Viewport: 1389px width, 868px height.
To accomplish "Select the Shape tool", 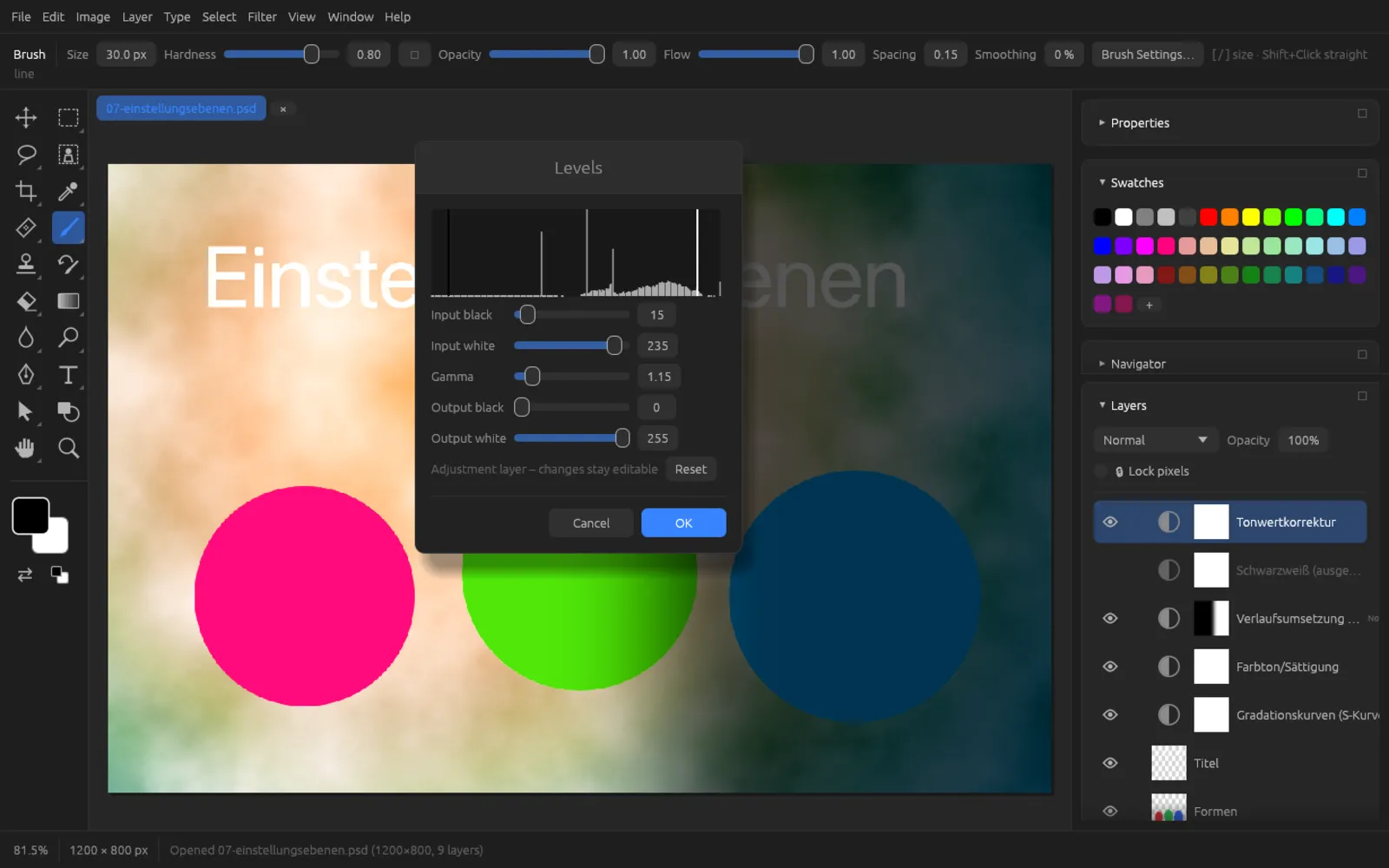I will 68,411.
